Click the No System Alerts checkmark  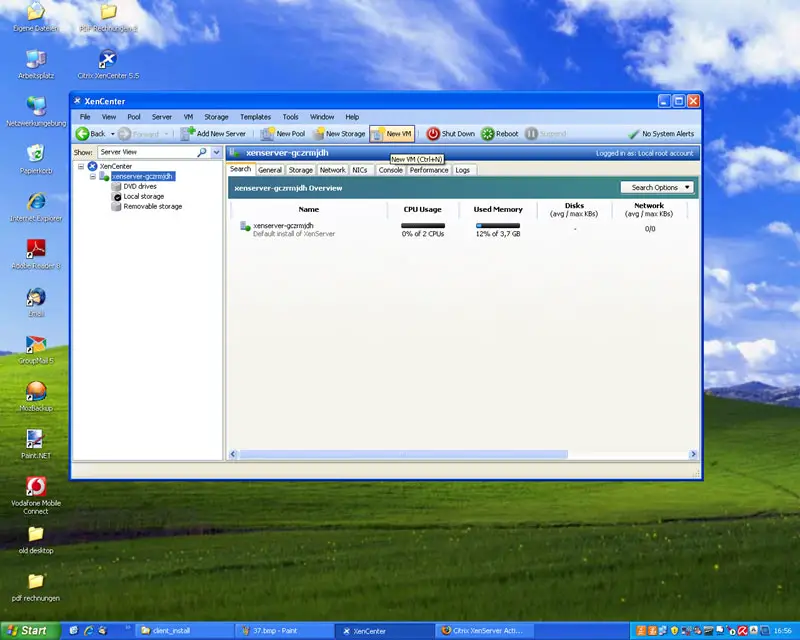633,134
